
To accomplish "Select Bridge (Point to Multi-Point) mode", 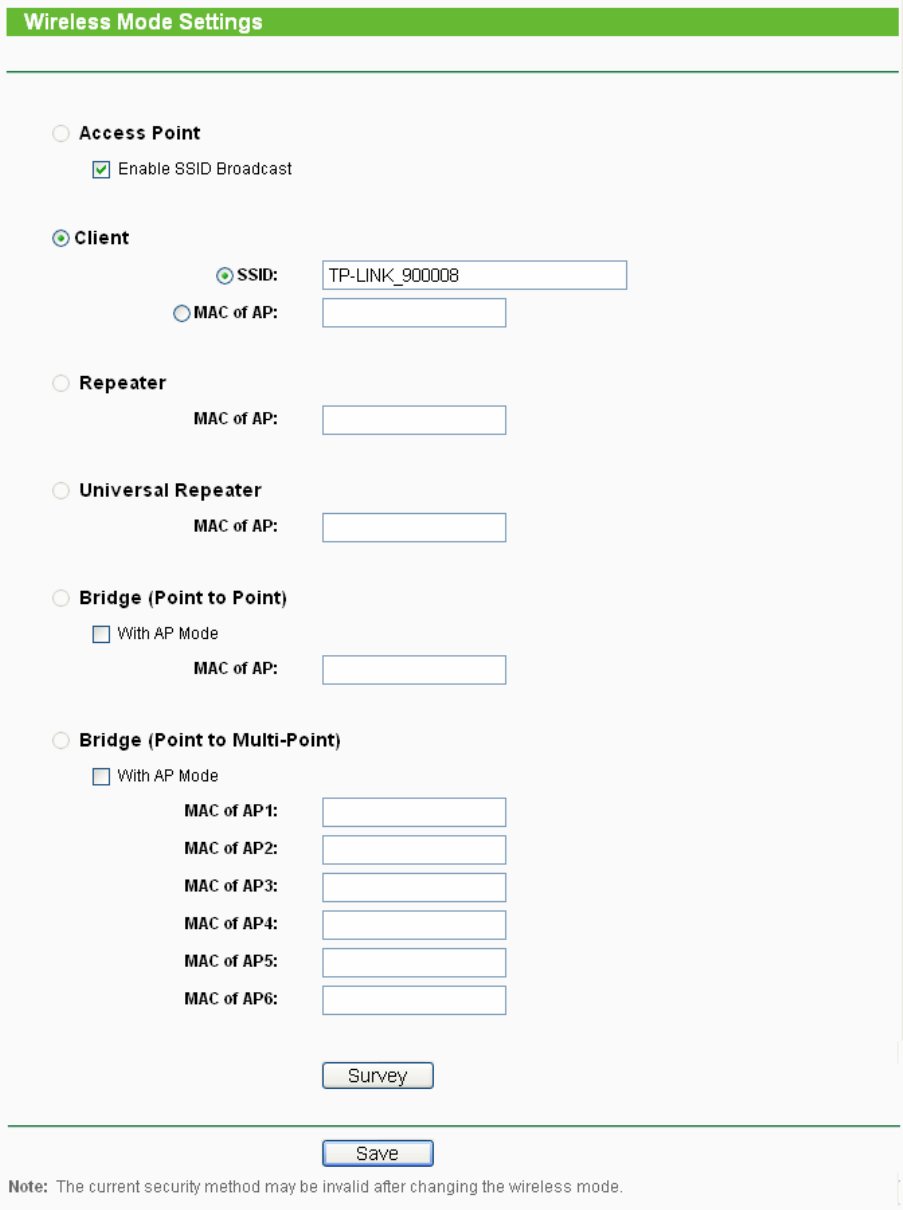I will pos(61,741).
